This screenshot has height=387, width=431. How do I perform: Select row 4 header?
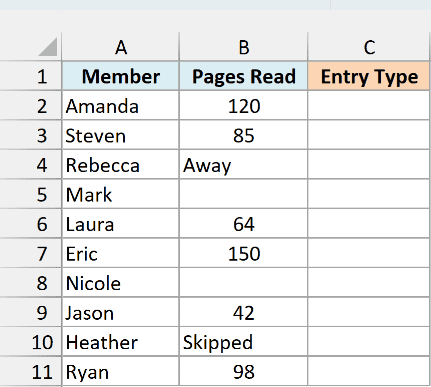[x=31, y=165]
